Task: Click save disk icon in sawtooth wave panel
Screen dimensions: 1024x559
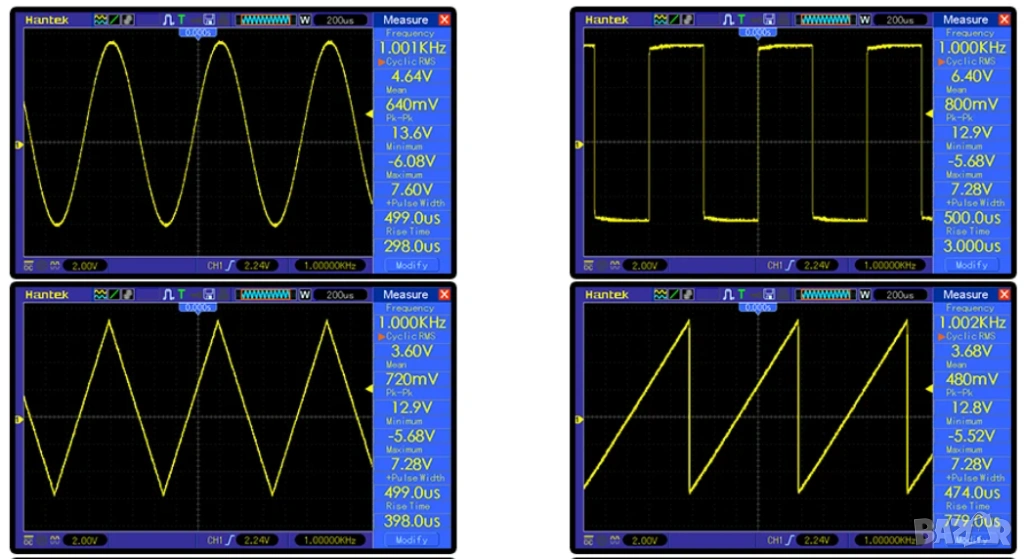Action: 769,295
